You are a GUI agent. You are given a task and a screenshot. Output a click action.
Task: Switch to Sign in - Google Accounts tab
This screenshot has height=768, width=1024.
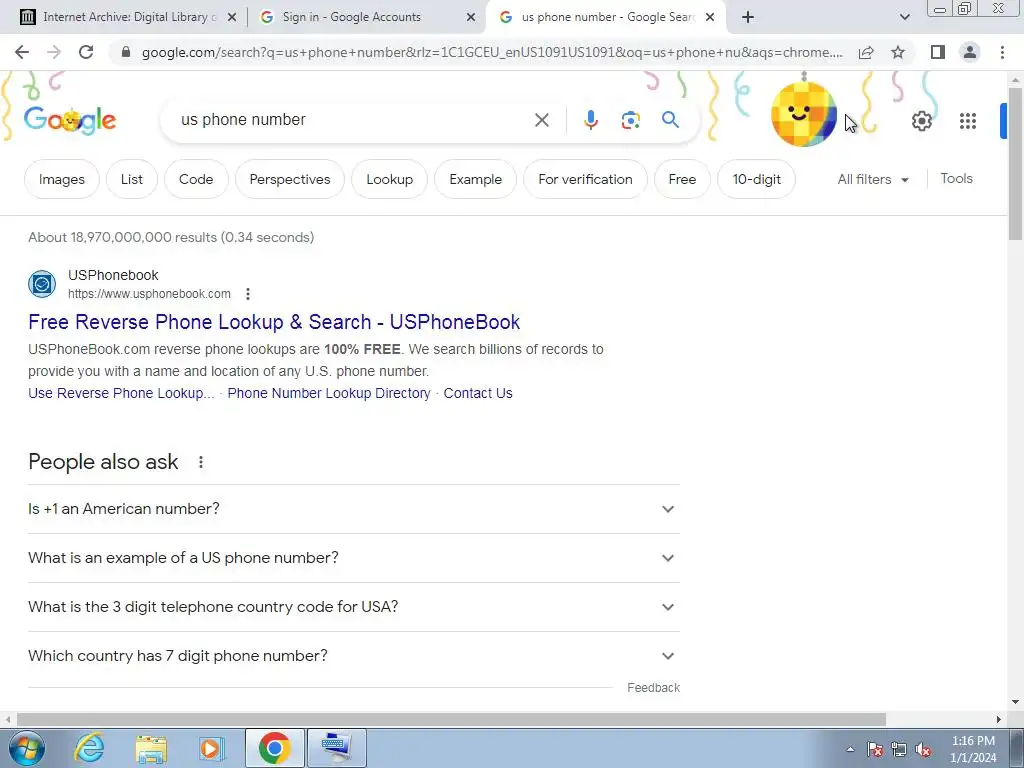click(366, 17)
